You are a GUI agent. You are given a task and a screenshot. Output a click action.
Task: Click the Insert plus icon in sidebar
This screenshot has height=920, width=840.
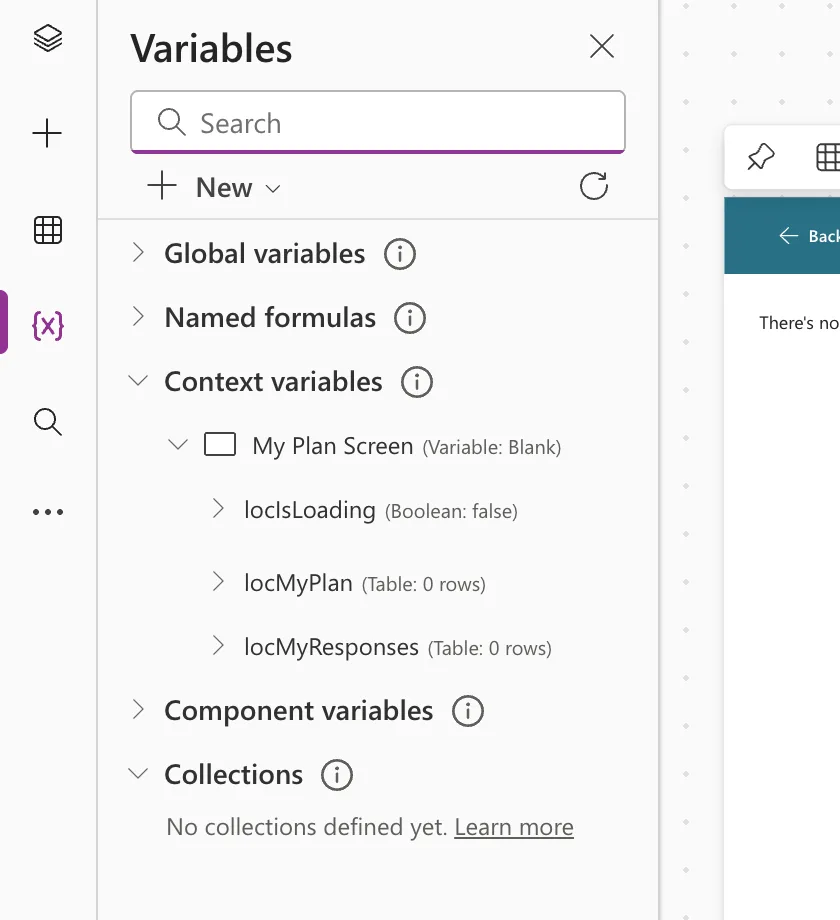click(x=48, y=133)
